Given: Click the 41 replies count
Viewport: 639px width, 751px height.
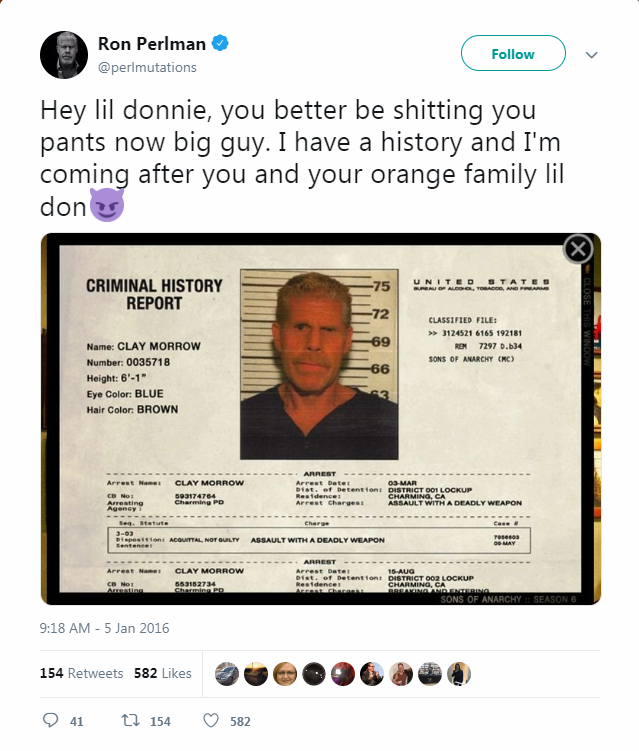Looking at the screenshot, I should coord(77,720).
